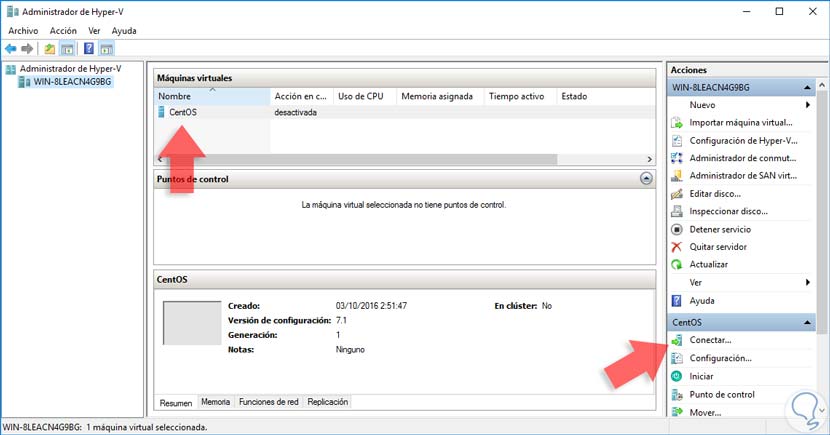Click the Up one level folder icon
Viewport: 830px width, 435px height.
point(49,49)
